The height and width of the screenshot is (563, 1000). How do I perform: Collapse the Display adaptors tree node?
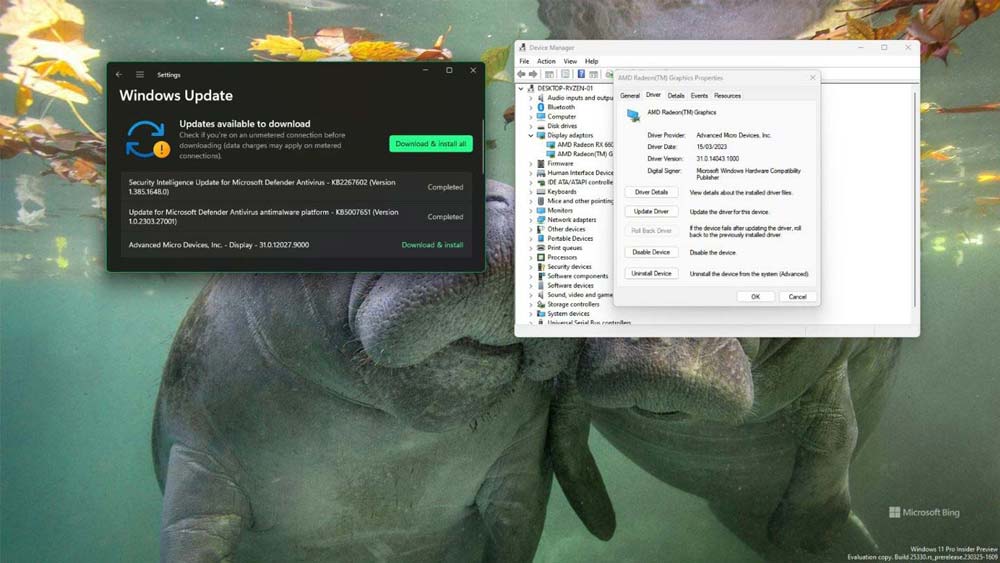click(x=531, y=135)
